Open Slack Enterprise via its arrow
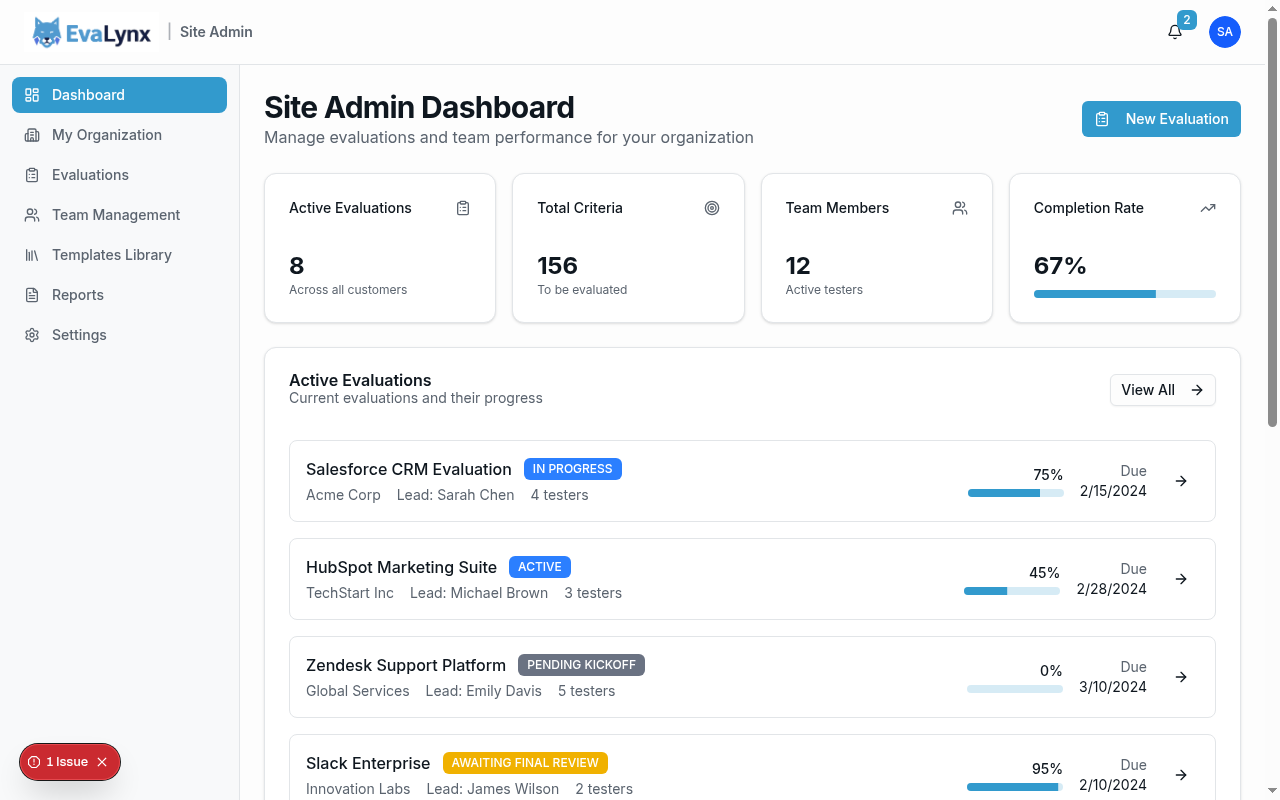Image resolution: width=1280 pixels, height=800 pixels. coord(1181,775)
